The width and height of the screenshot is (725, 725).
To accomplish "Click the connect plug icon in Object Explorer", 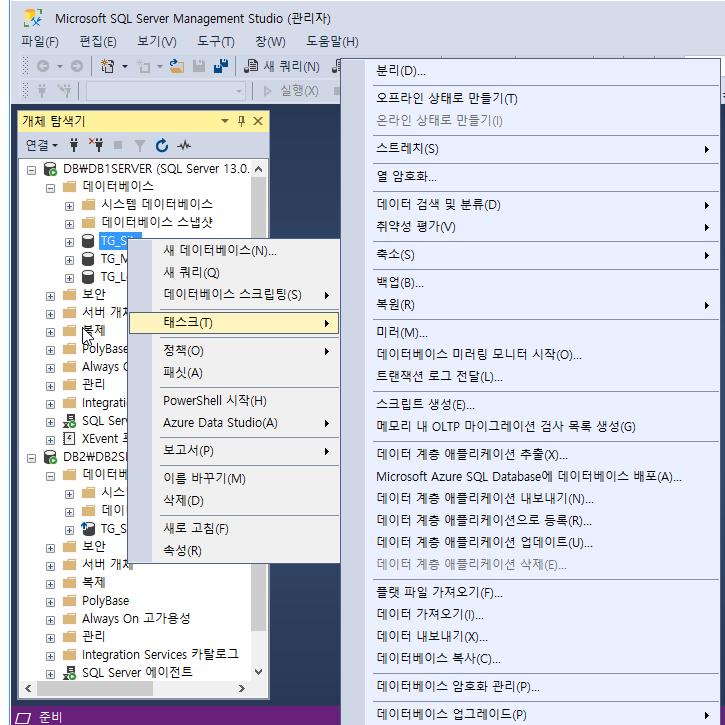I will [74, 146].
